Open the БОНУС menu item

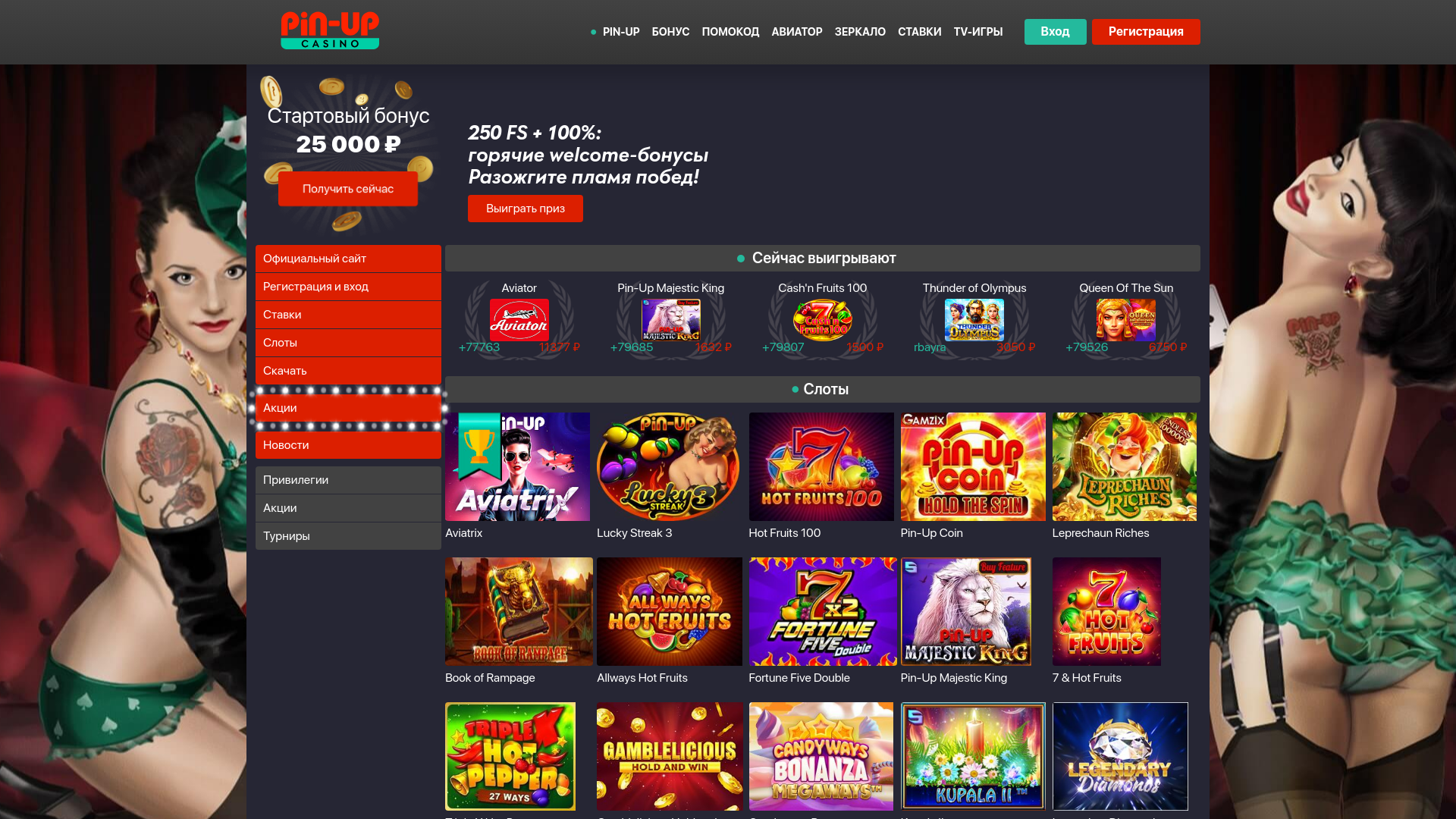(x=670, y=32)
